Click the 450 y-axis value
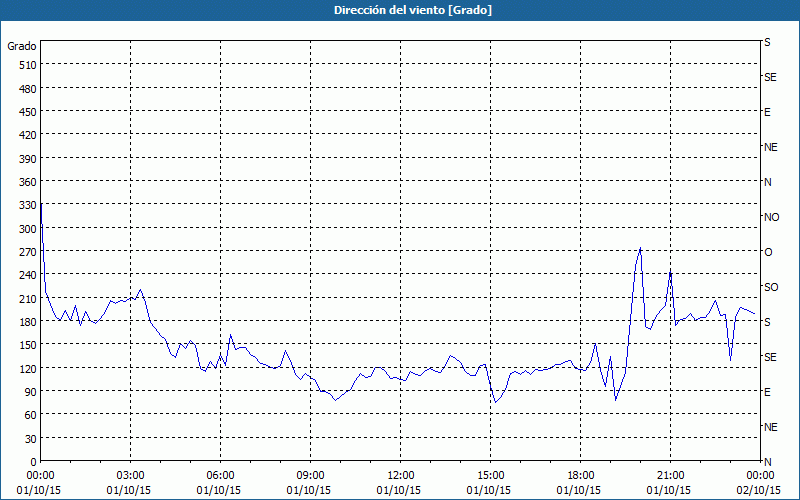Screen dimensions: 800x500 [x=27, y=112]
